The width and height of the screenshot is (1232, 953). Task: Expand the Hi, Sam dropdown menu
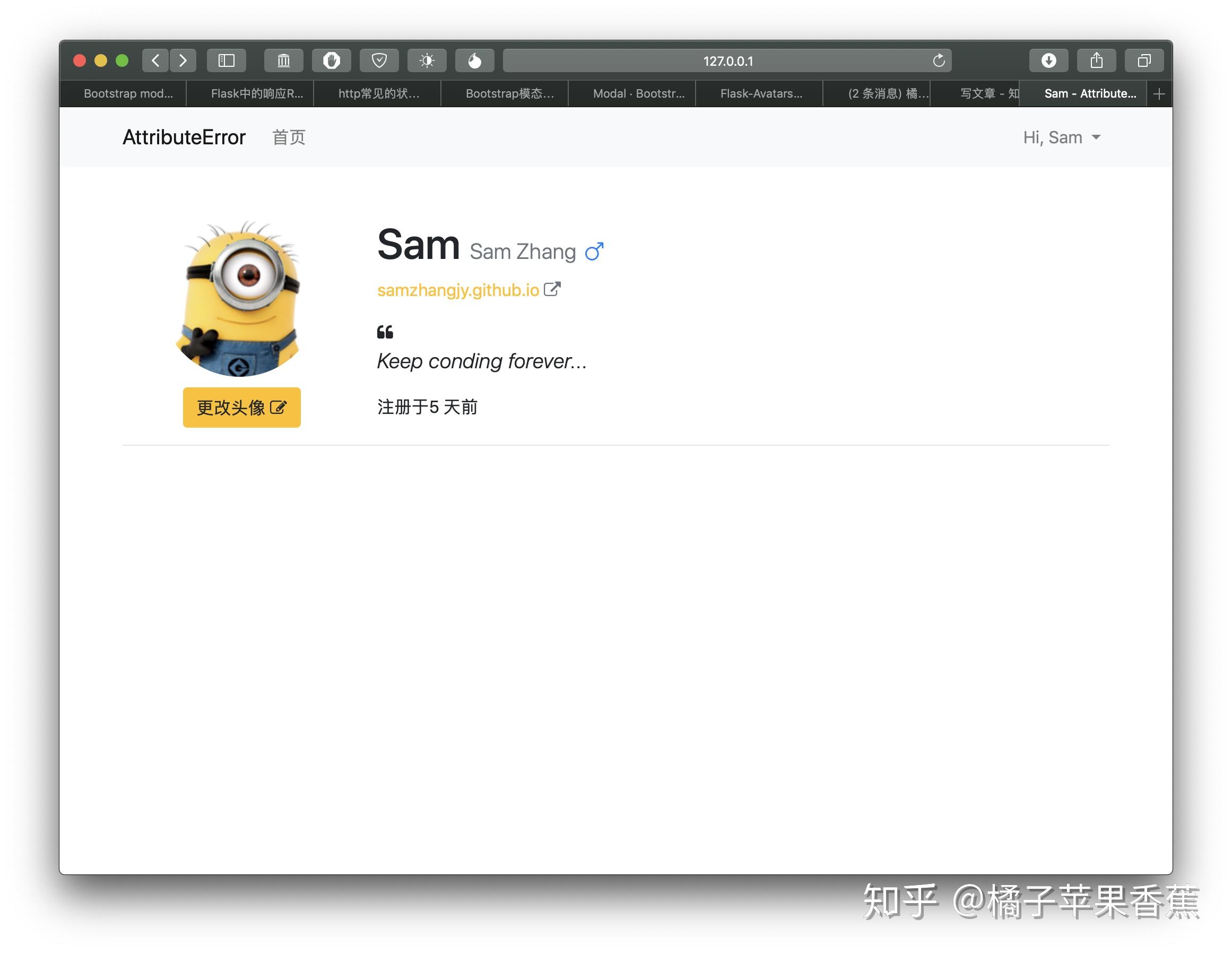[1062, 137]
